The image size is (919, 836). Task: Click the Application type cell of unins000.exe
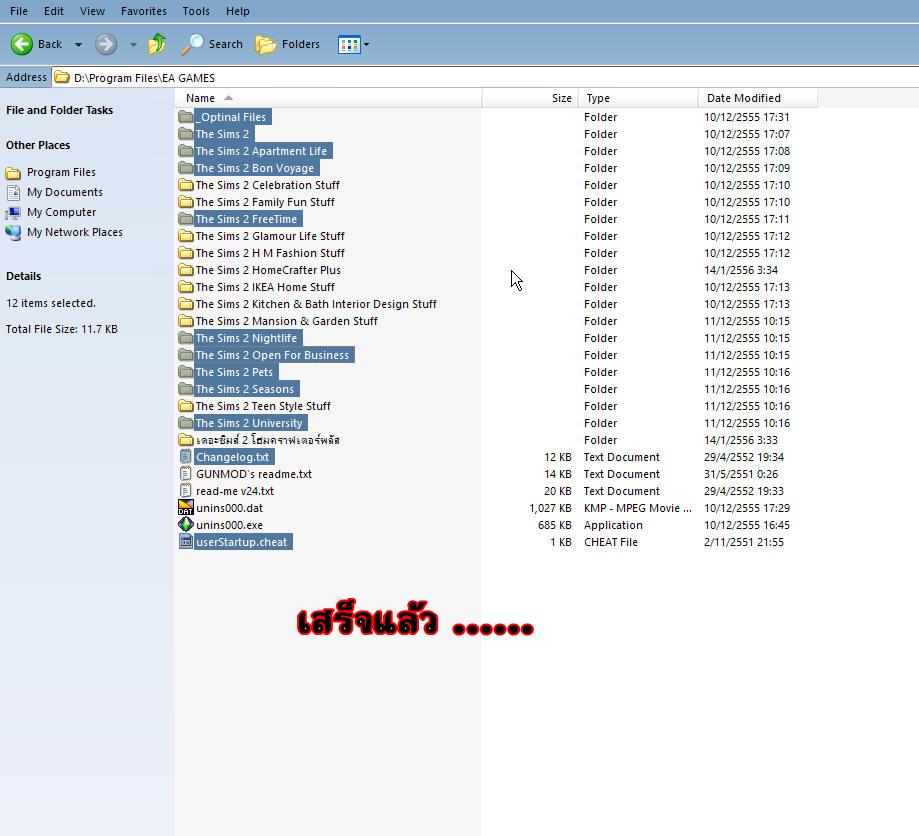(x=613, y=525)
